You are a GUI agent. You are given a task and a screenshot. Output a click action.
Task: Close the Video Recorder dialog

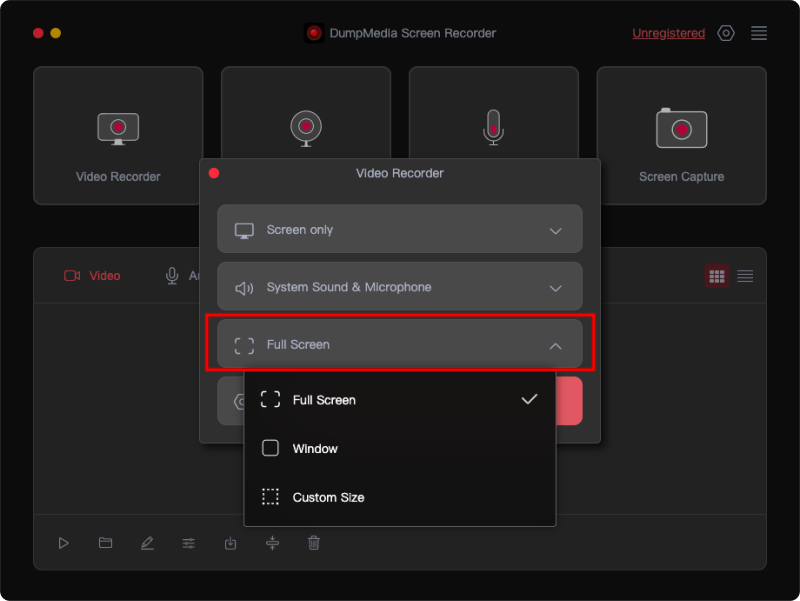pyautogui.click(x=214, y=173)
